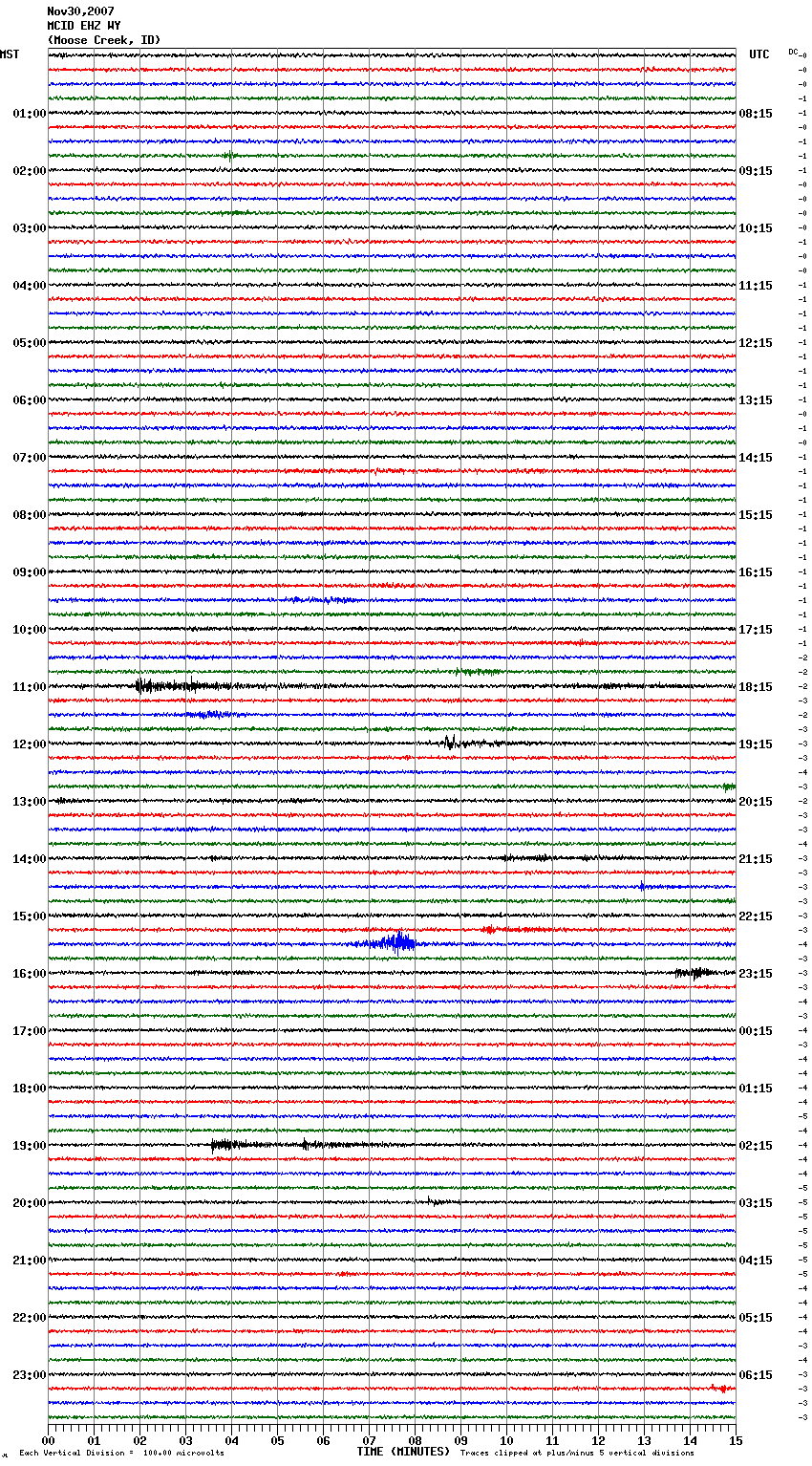This screenshot has height=1466, width=812.
Task: Click the black burst near minute 14 on 16:00 trace
Action: pos(694,973)
